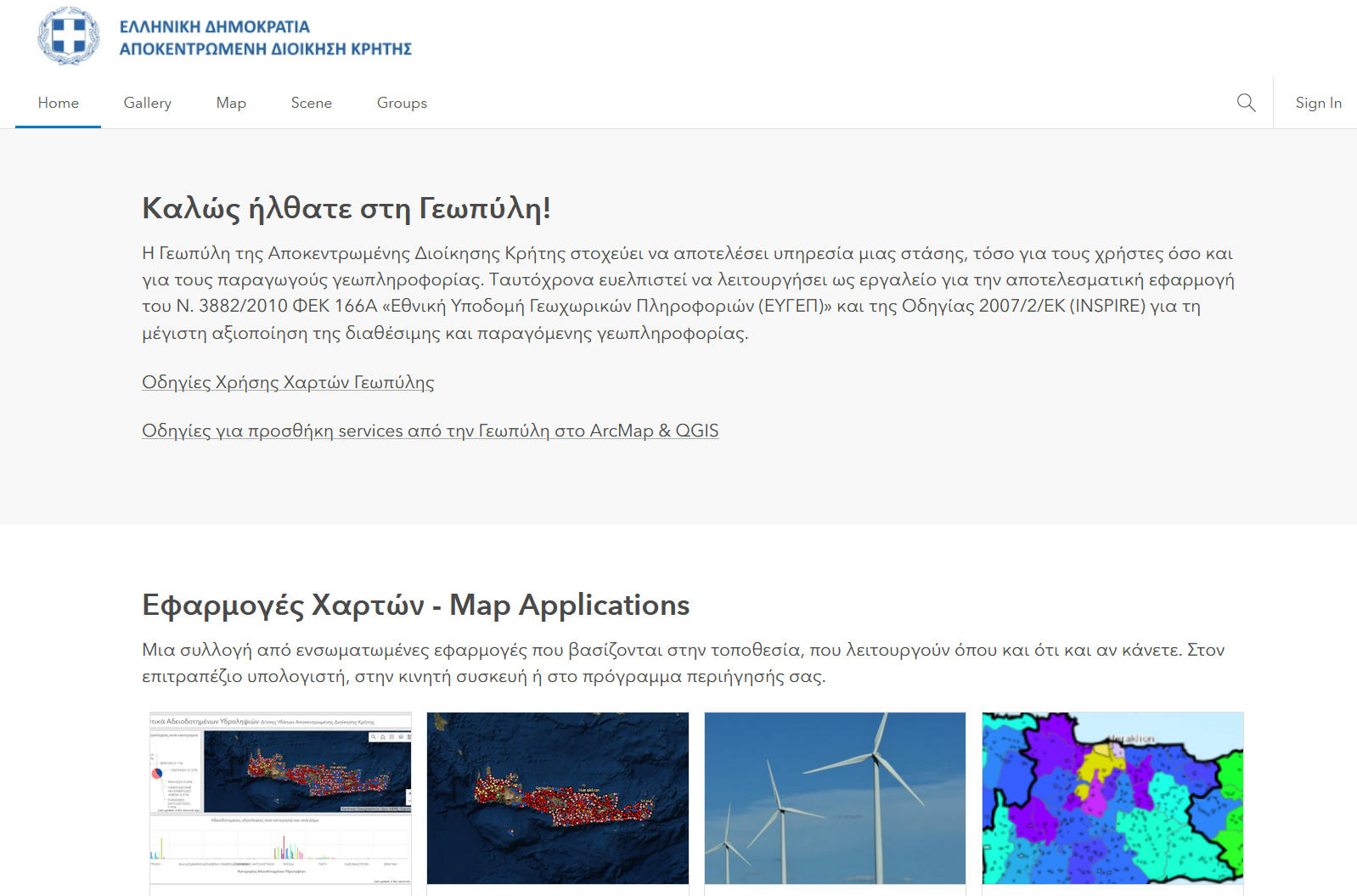Viewport: 1357px width, 896px height.
Task: Click the Hellenic Republic emblem logo
Action: click(69, 37)
